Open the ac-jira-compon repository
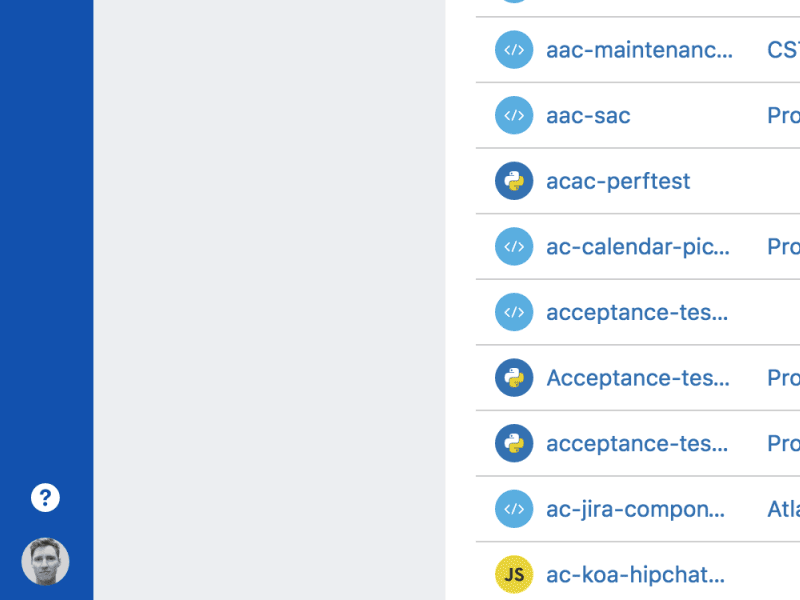The height and width of the screenshot is (600, 800). [633, 508]
